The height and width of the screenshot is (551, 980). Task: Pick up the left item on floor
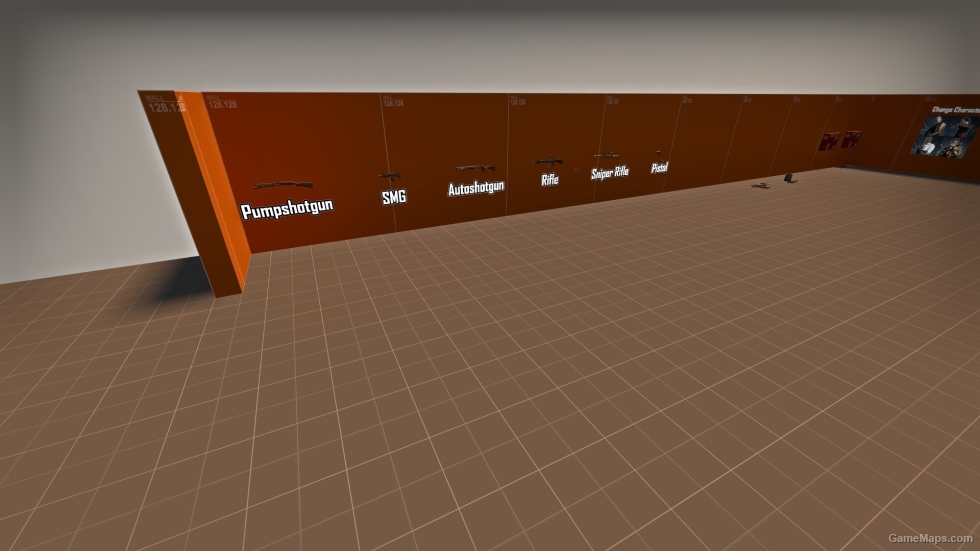pyautogui.click(x=760, y=186)
